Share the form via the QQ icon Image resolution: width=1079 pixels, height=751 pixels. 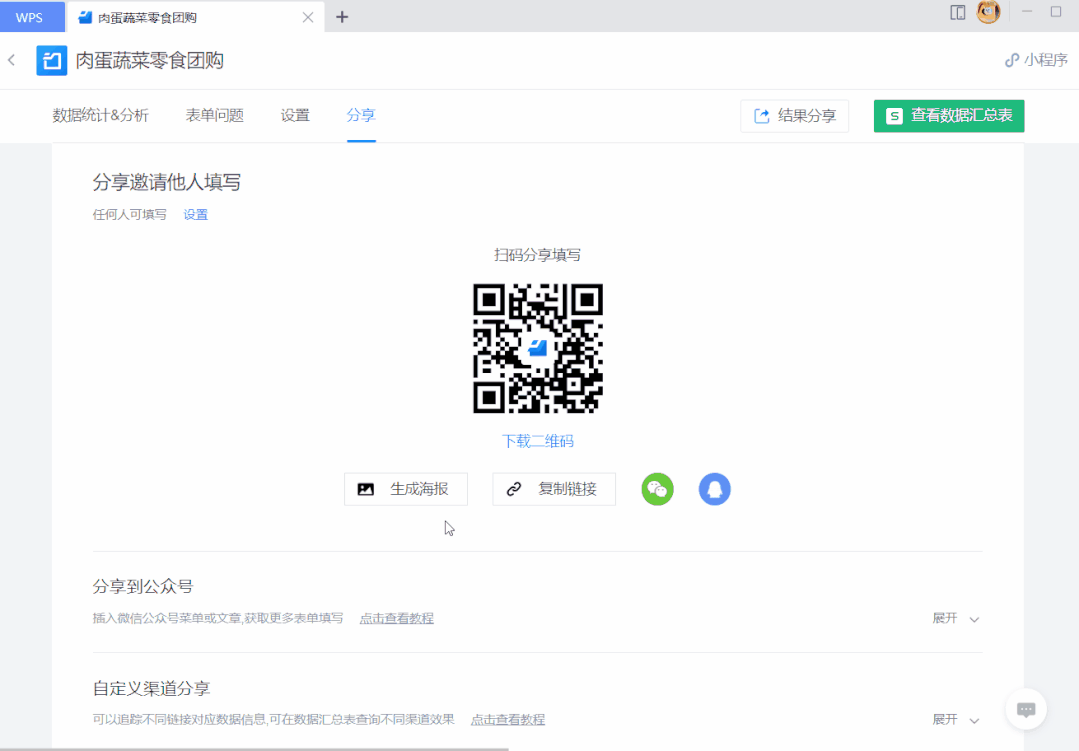714,489
